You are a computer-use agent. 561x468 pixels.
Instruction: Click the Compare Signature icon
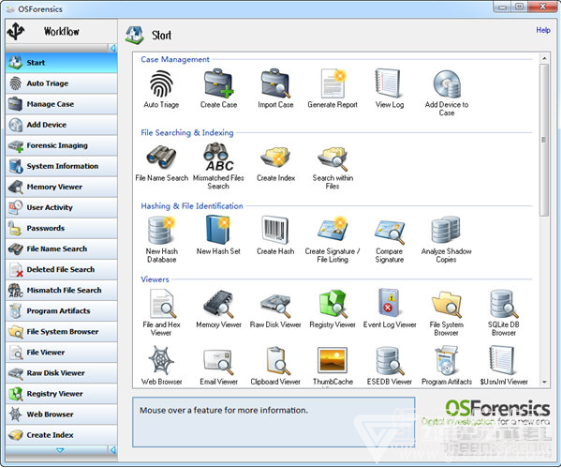point(389,231)
